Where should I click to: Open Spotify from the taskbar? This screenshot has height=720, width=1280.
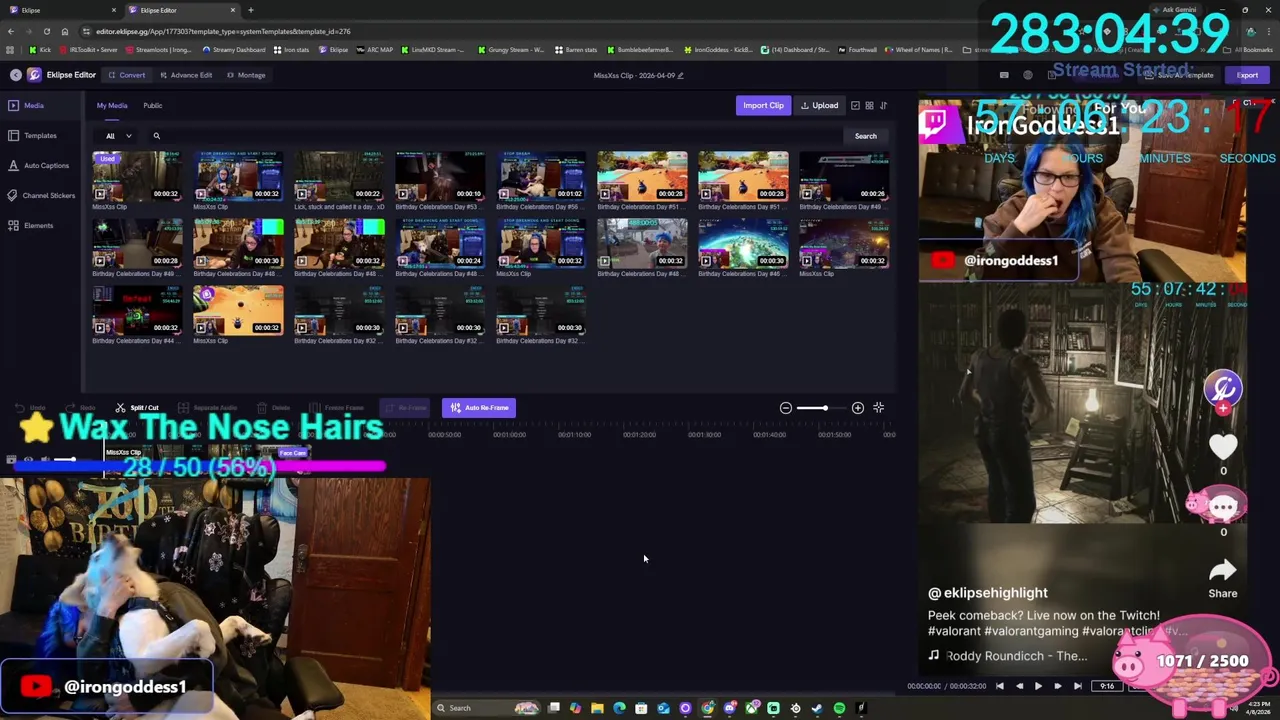coord(839,708)
